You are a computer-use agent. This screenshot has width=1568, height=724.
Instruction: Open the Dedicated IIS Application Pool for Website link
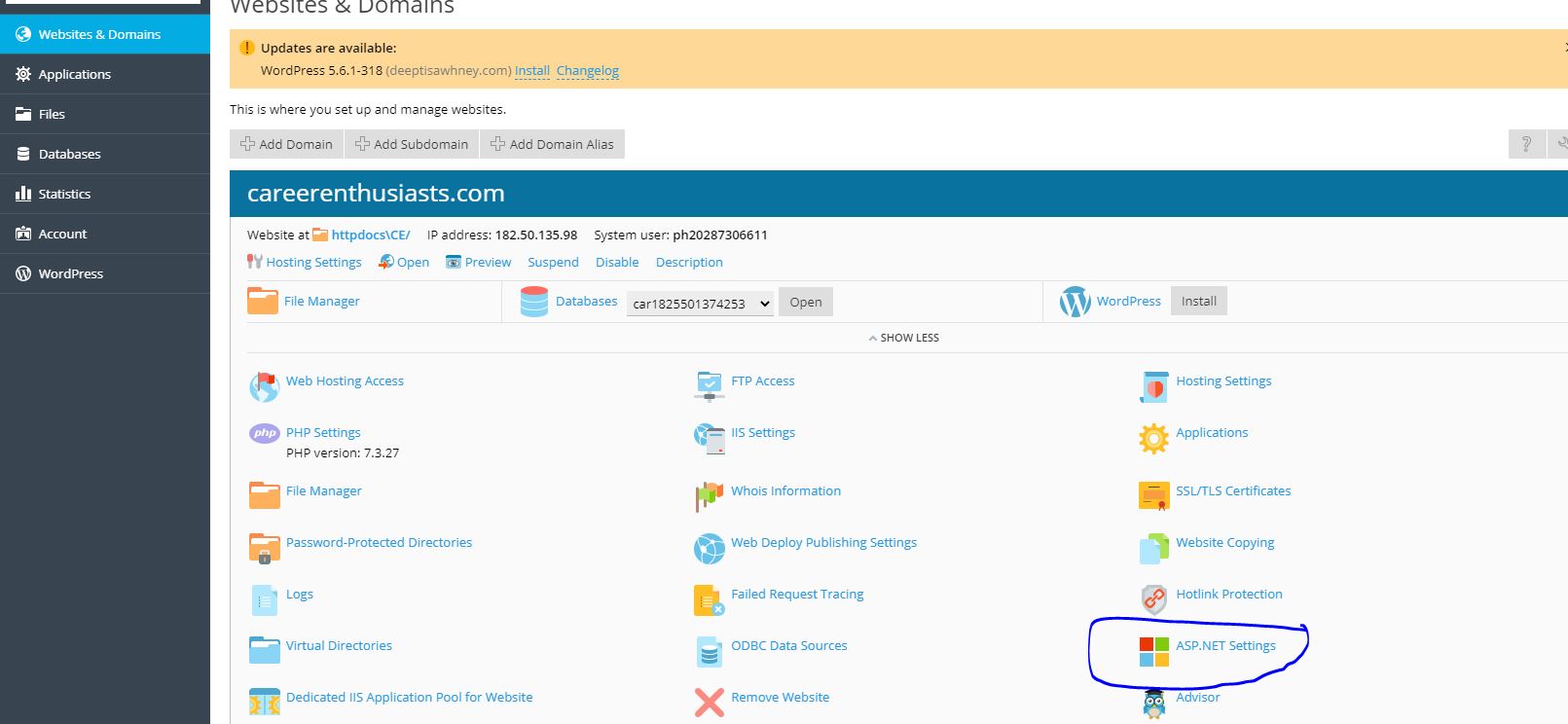(x=410, y=697)
